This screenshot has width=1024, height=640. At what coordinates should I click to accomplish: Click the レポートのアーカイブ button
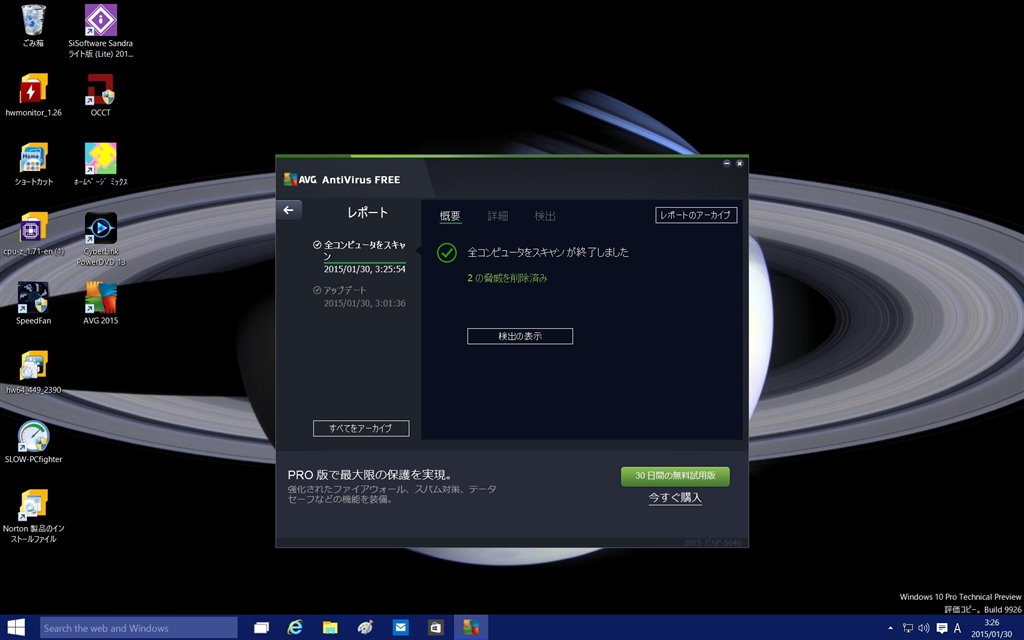click(x=696, y=215)
